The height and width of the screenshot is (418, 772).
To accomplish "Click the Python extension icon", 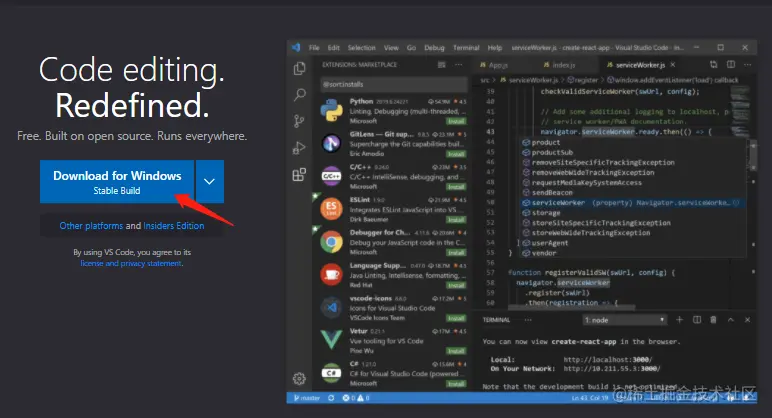I will (x=331, y=110).
